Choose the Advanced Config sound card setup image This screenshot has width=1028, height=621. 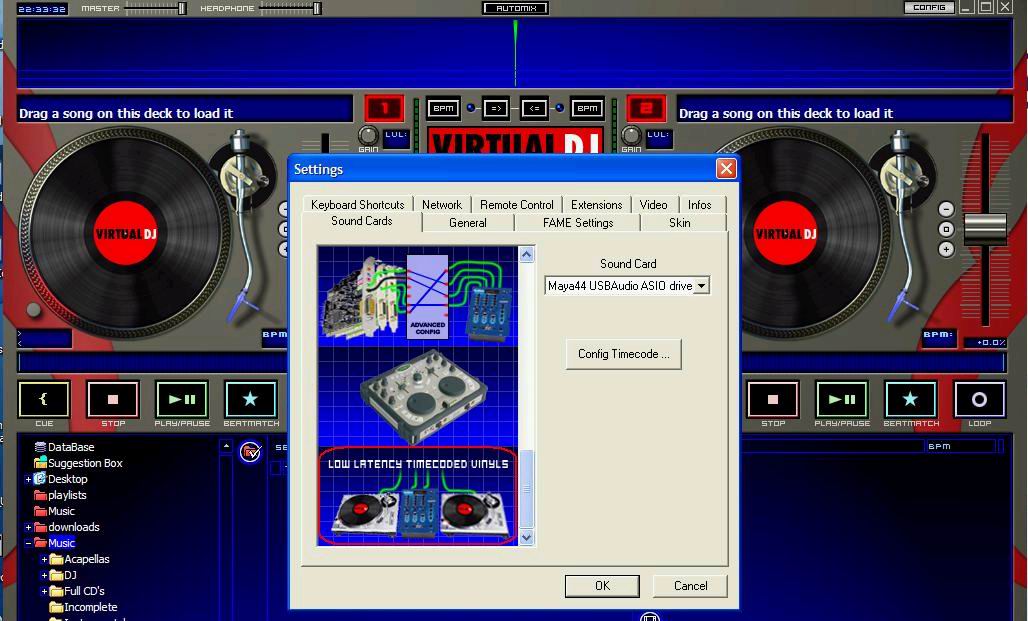tap(418, 296)
